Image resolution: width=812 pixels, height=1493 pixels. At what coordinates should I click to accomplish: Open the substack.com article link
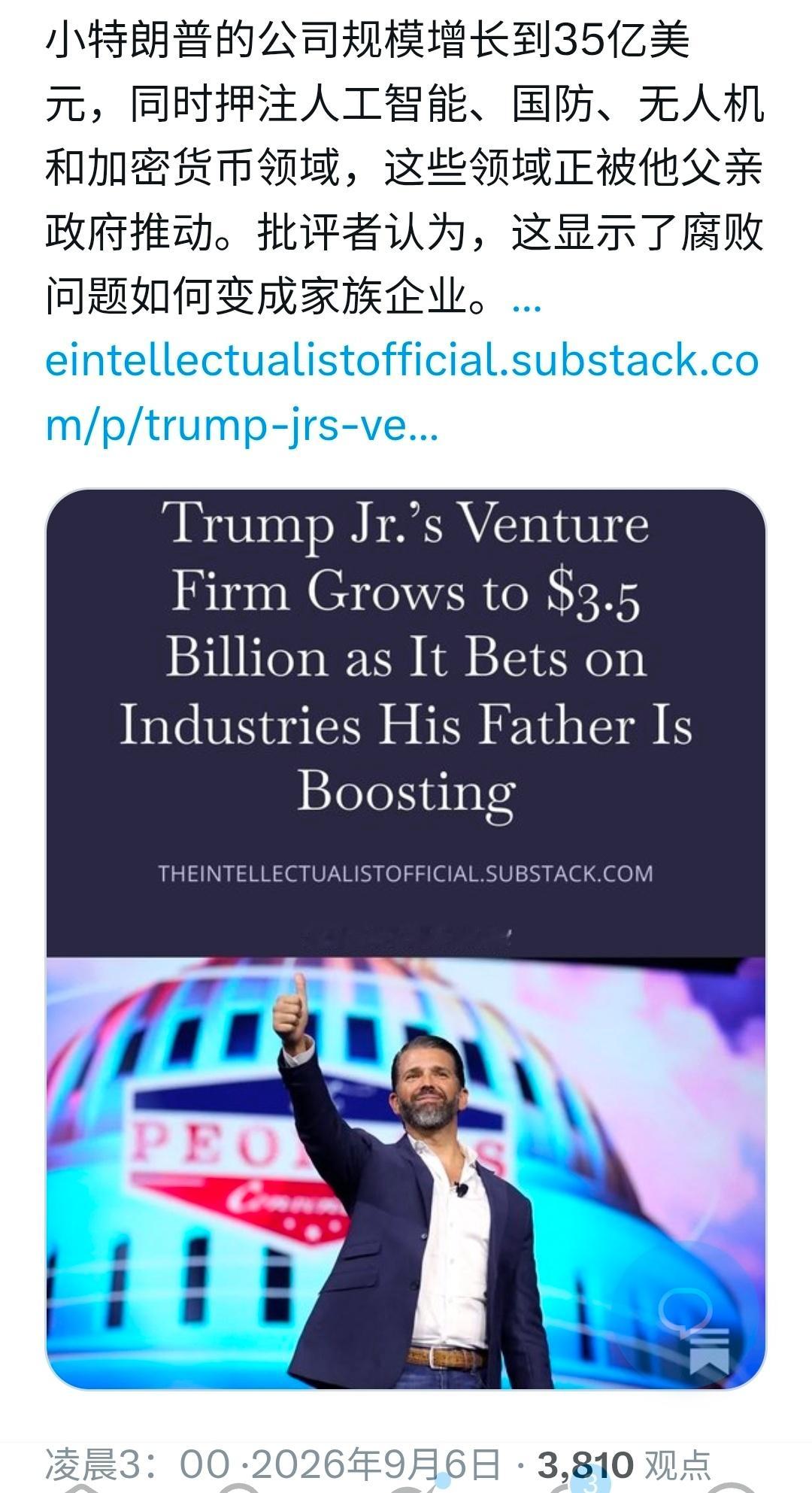click(x=402, y=392)
